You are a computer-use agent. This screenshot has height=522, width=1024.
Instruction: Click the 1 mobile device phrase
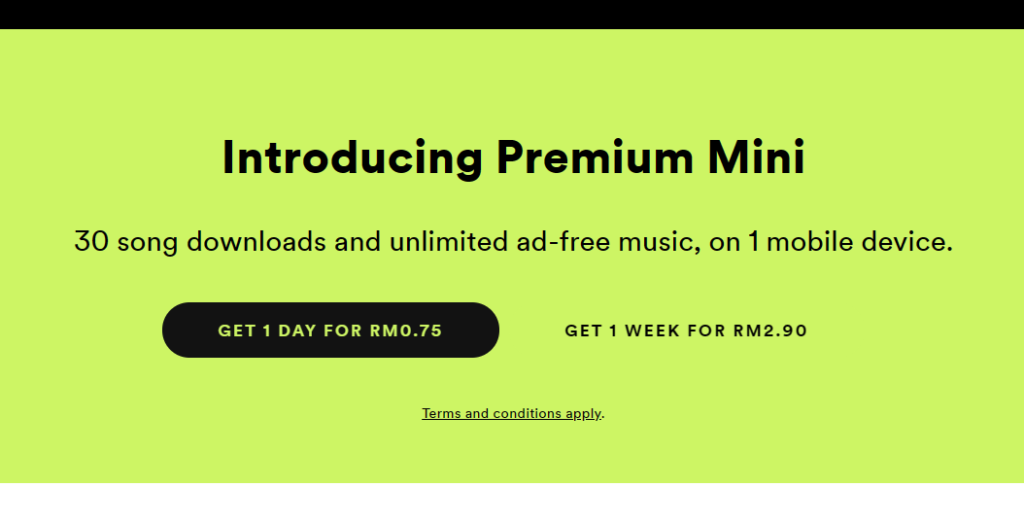pos(850,242)
